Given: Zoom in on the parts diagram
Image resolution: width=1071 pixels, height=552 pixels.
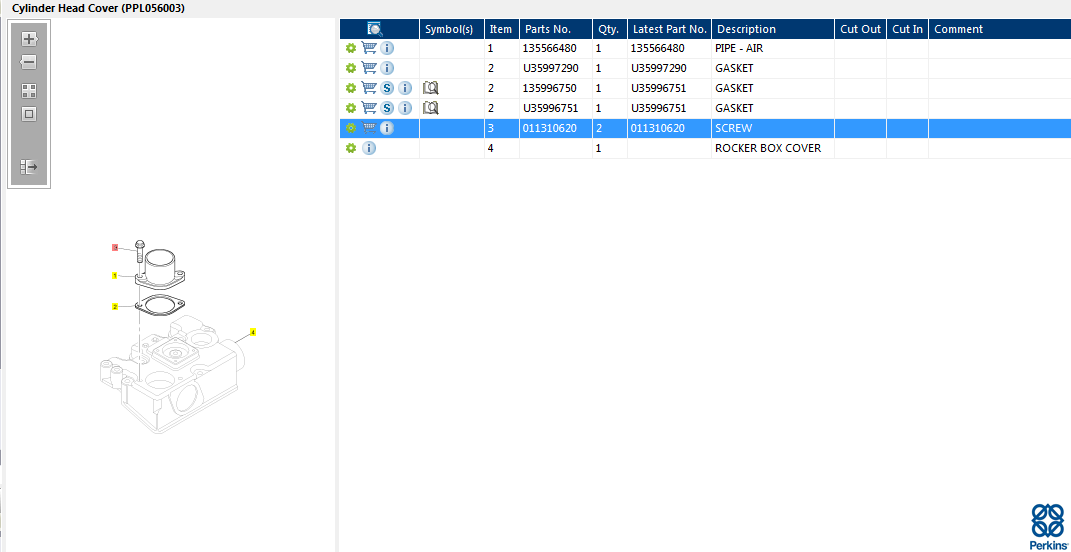Looking at the screenshot, I should [x=29, y=39].
